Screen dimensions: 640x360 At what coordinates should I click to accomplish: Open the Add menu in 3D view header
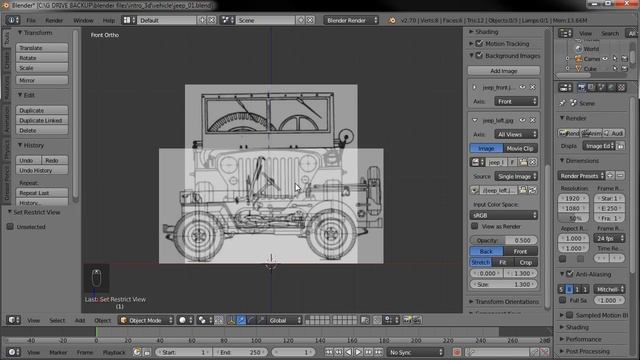[80, 320]
